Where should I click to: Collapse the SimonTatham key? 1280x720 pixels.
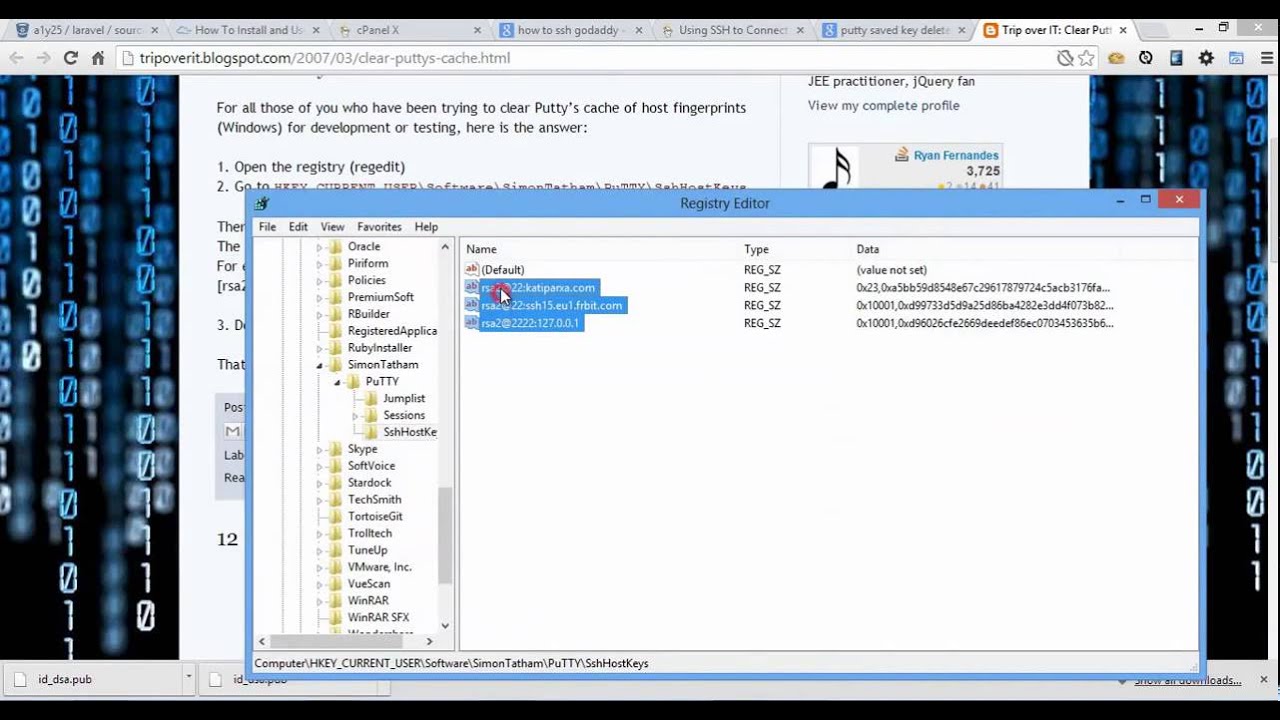click(320, 365)
